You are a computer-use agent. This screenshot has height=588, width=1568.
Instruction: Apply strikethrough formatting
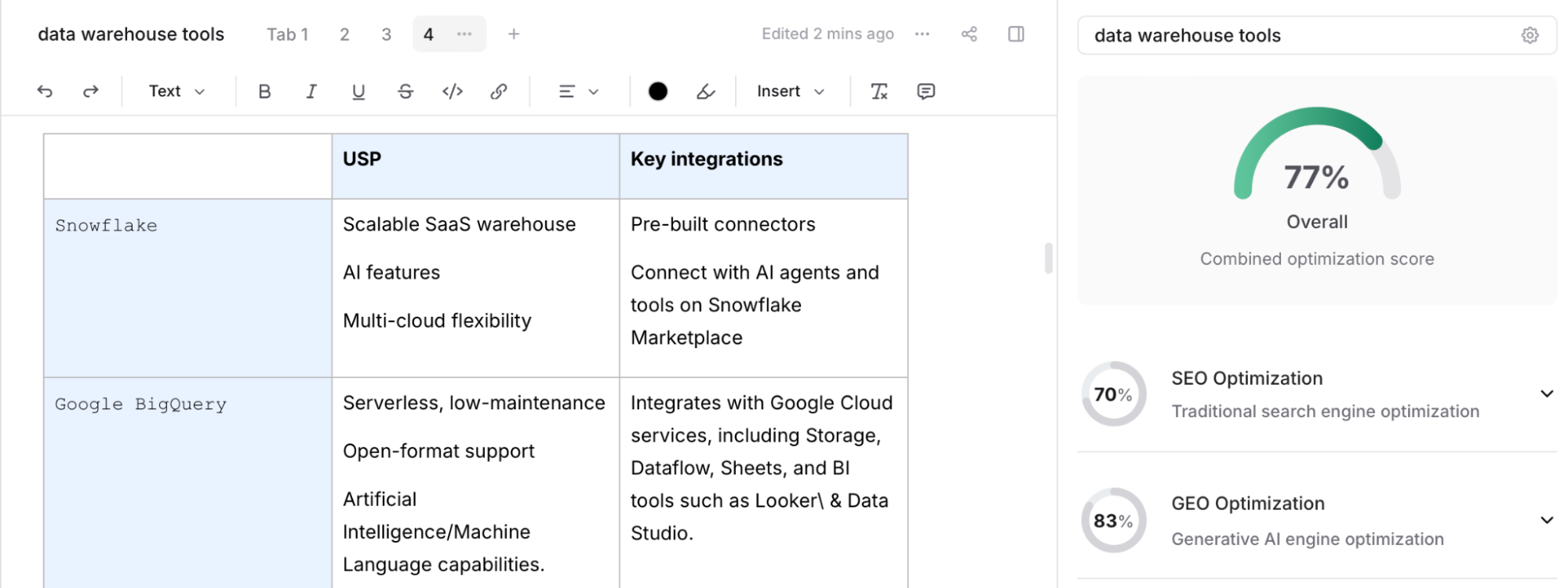coord(406,92)
